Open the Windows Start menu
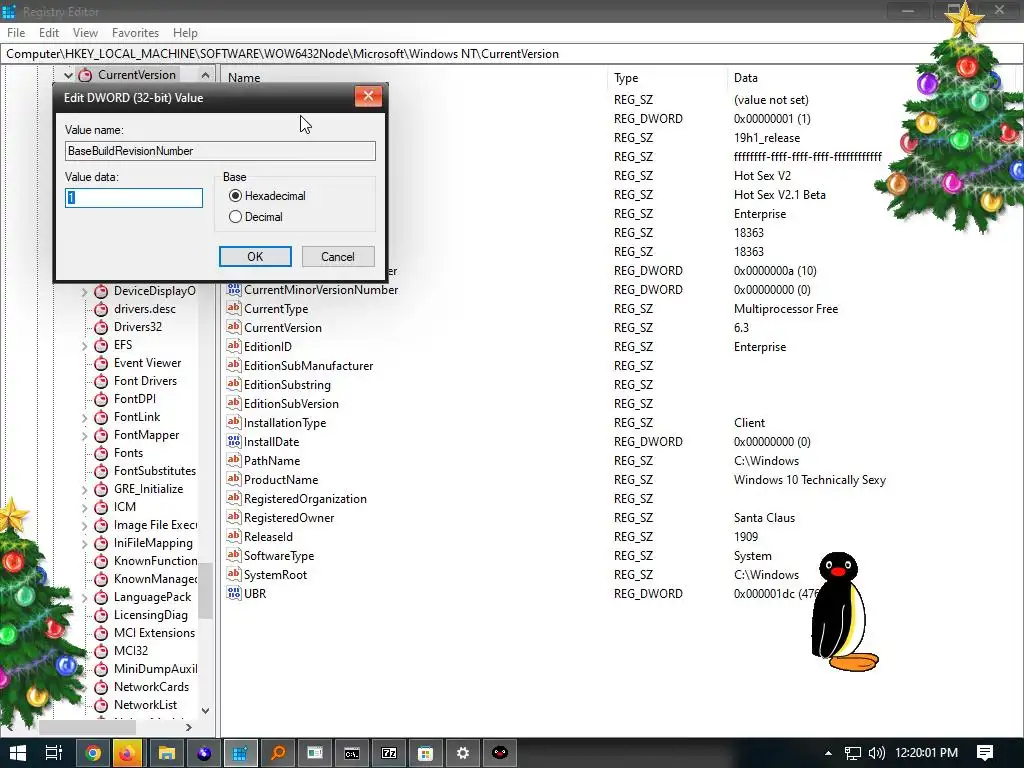Viewport: 1024px width, 768px height. (18, 753)
